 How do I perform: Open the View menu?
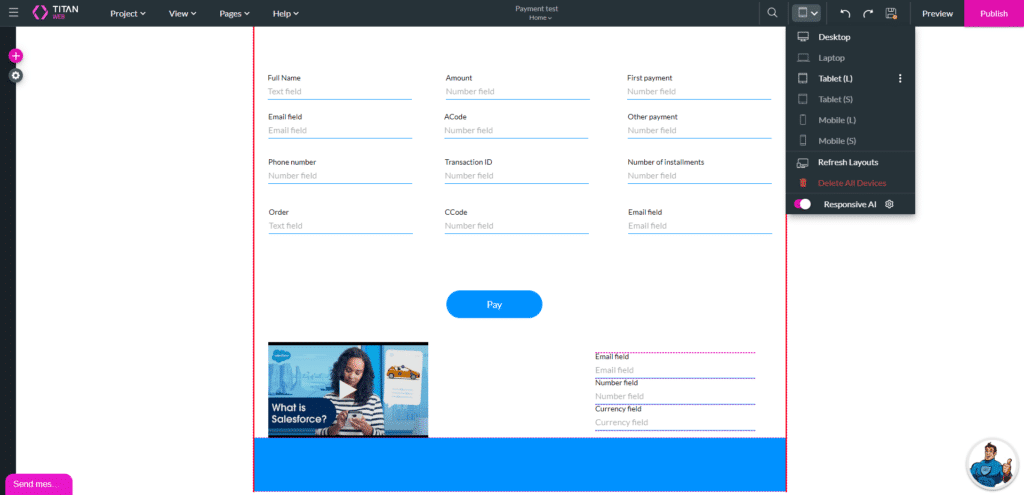tap(183, 13)
